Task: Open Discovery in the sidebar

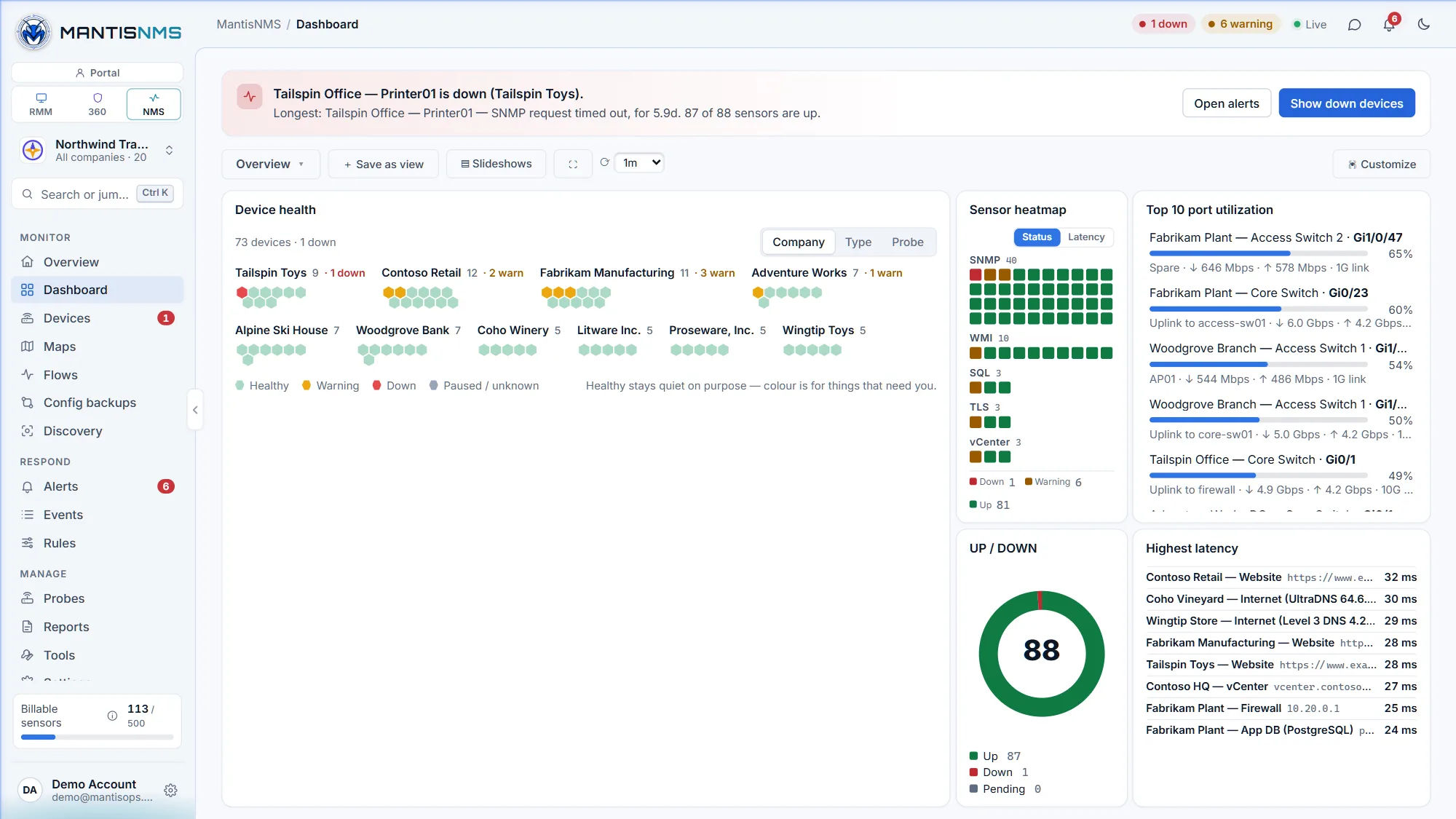Action: pos(98,431)
